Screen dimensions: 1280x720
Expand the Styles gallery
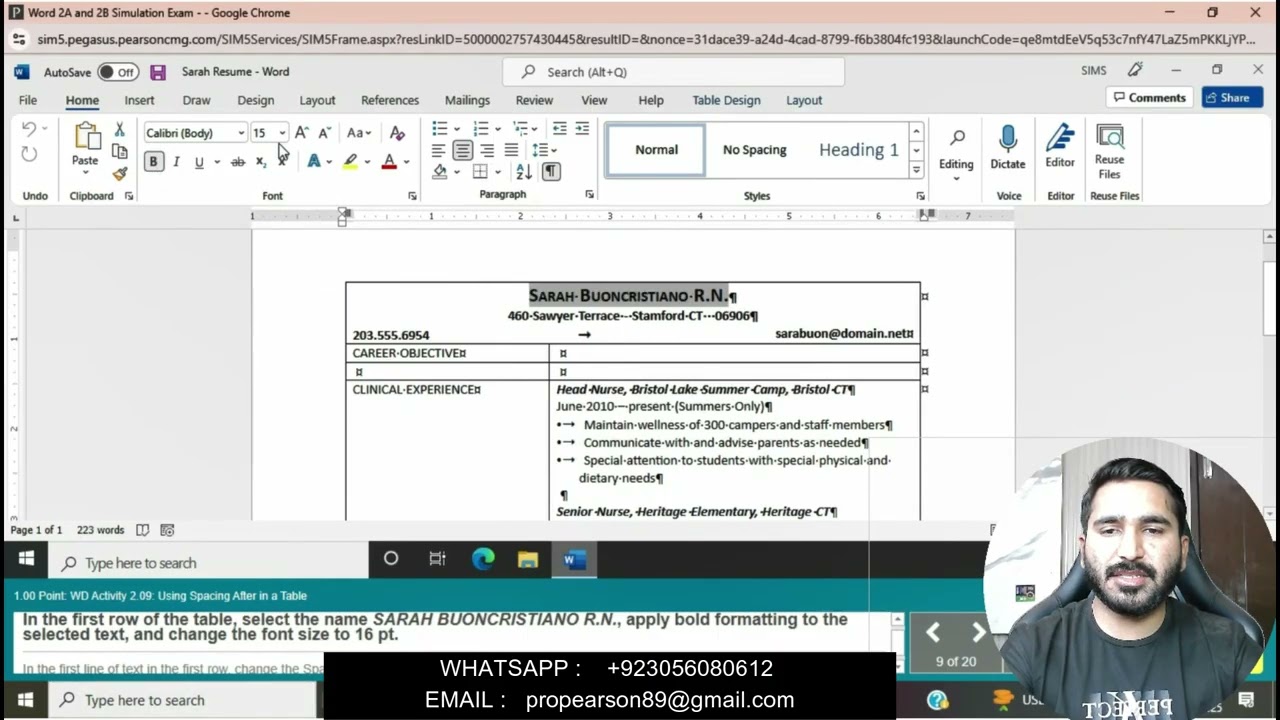(x=916, y=171)
